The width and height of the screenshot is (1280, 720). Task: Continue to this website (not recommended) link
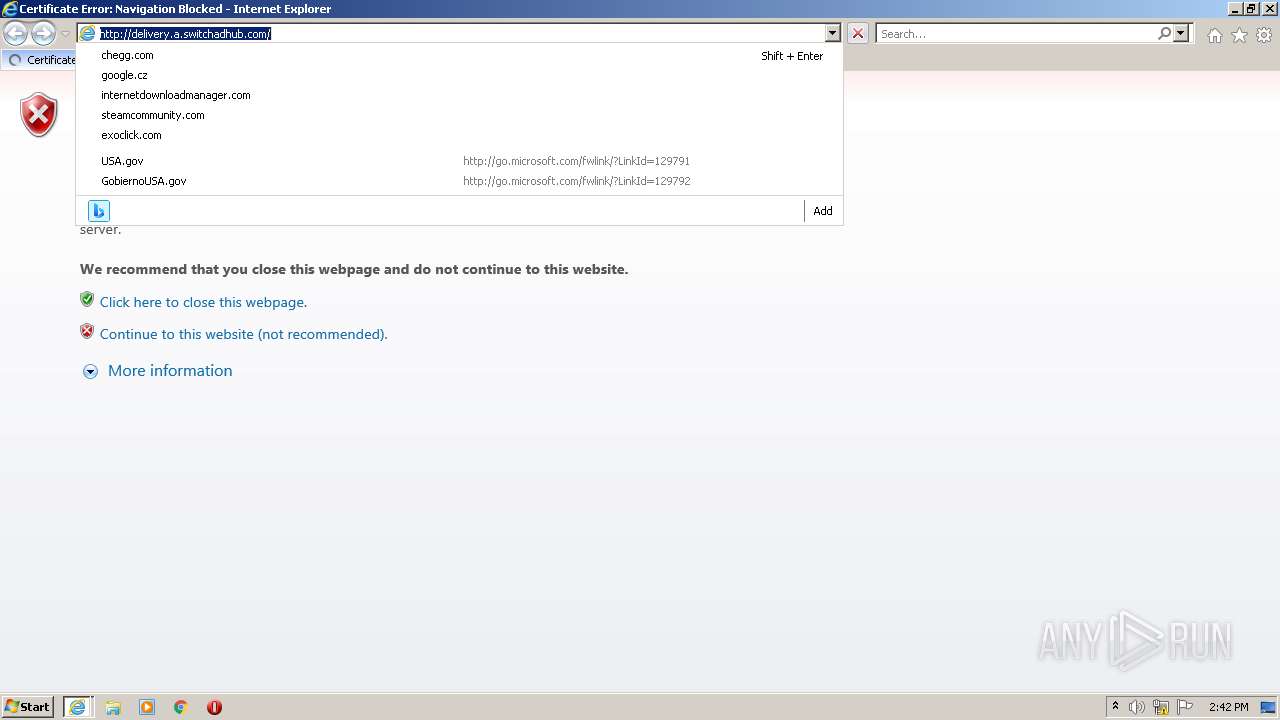(x=244, y=334)
